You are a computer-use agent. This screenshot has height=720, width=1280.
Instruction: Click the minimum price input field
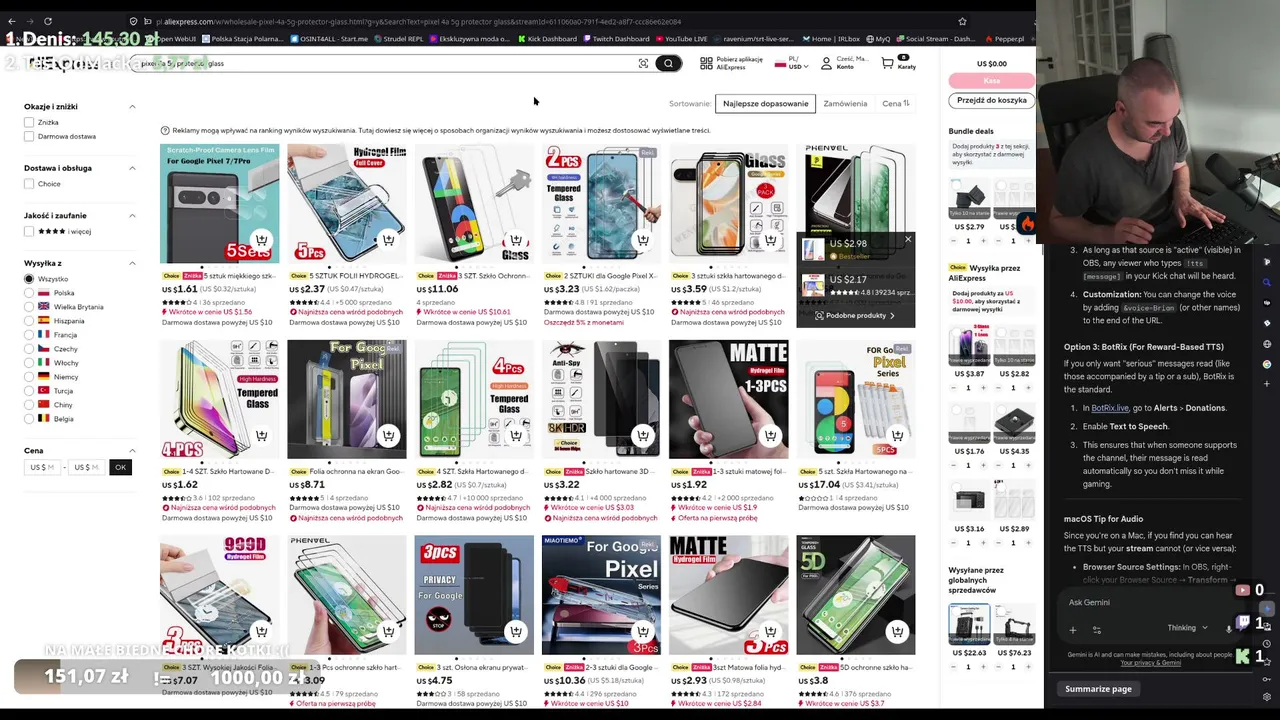tap(42, 467)
